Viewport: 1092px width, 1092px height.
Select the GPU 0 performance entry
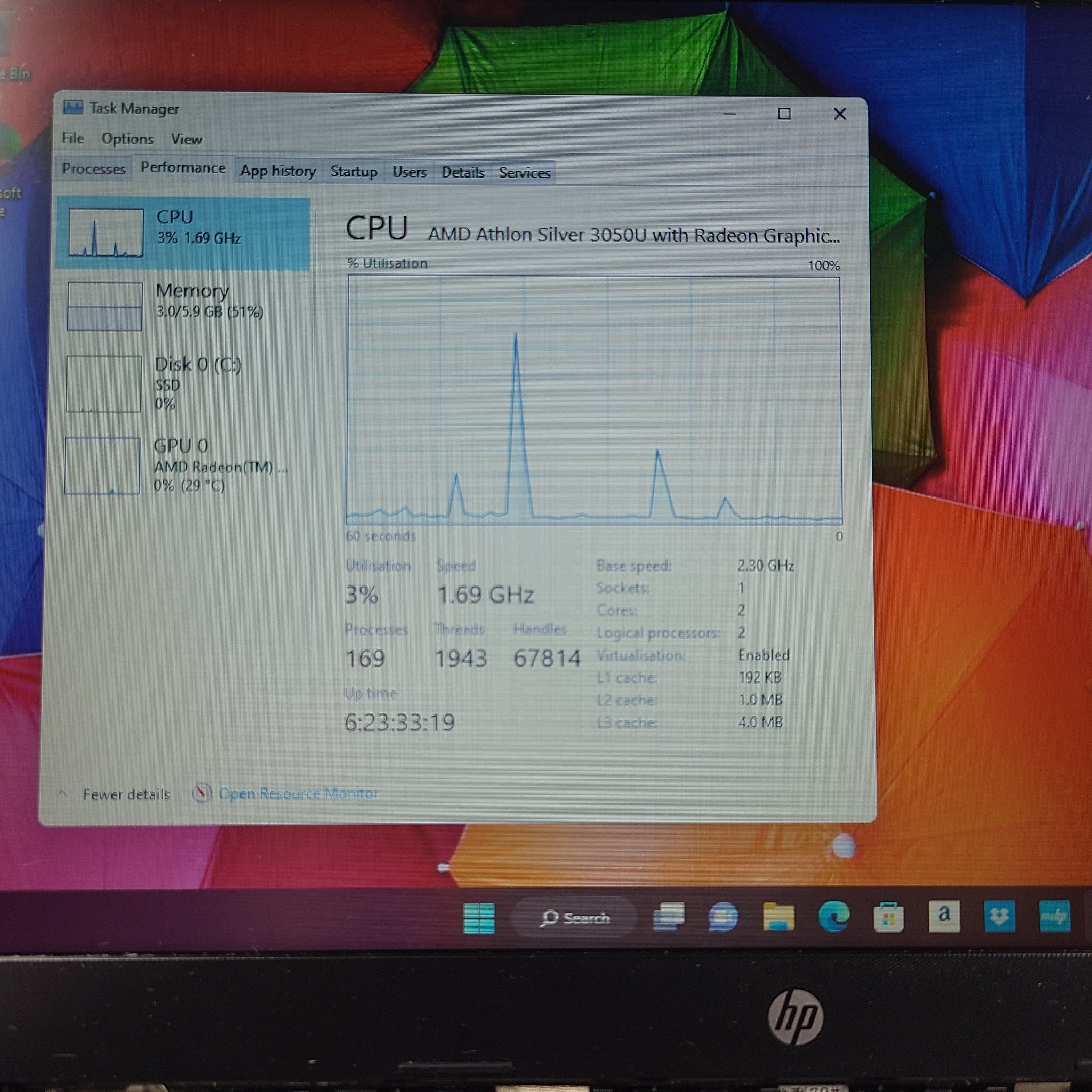[181, 465]
